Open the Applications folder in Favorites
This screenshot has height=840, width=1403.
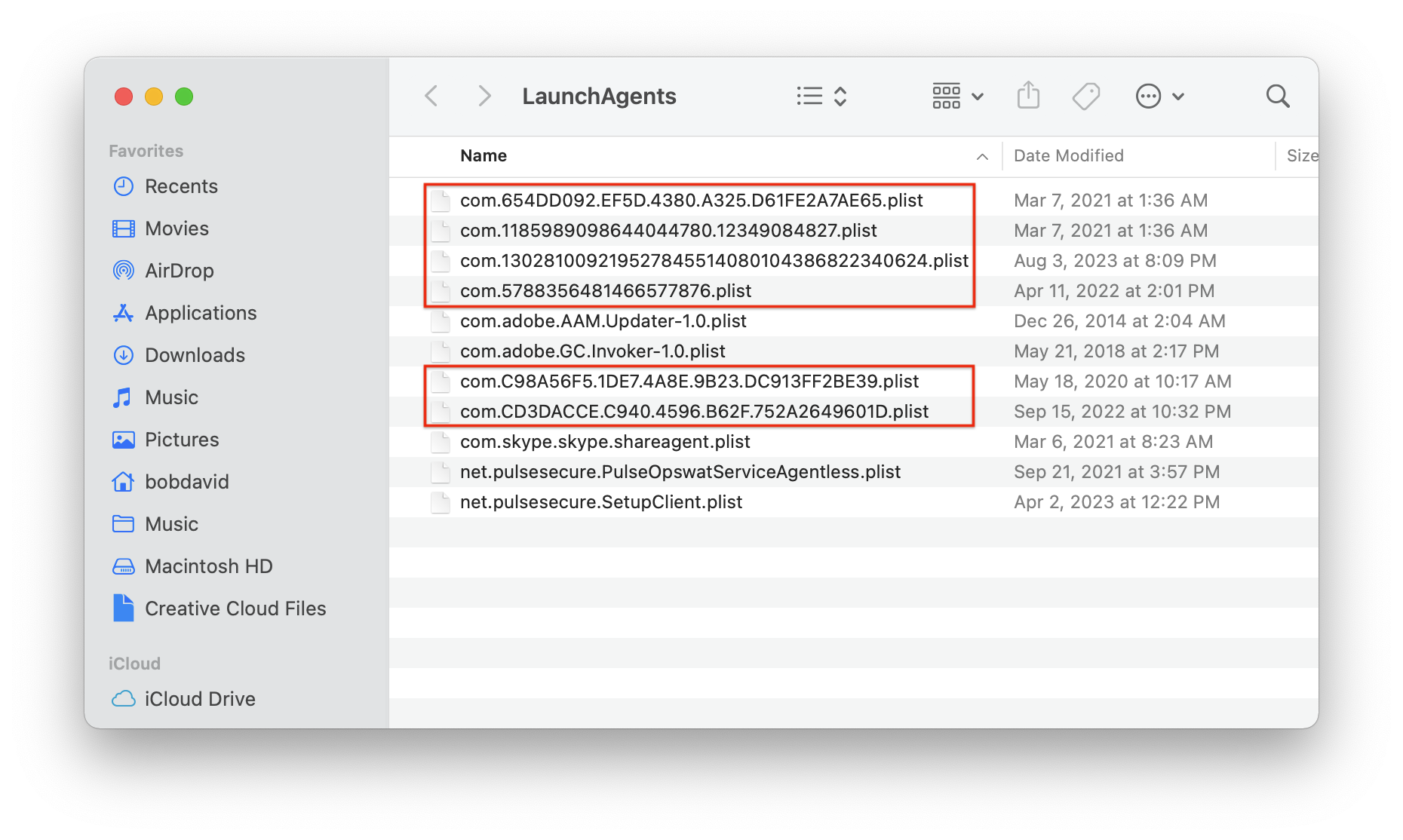click(200, 312)
